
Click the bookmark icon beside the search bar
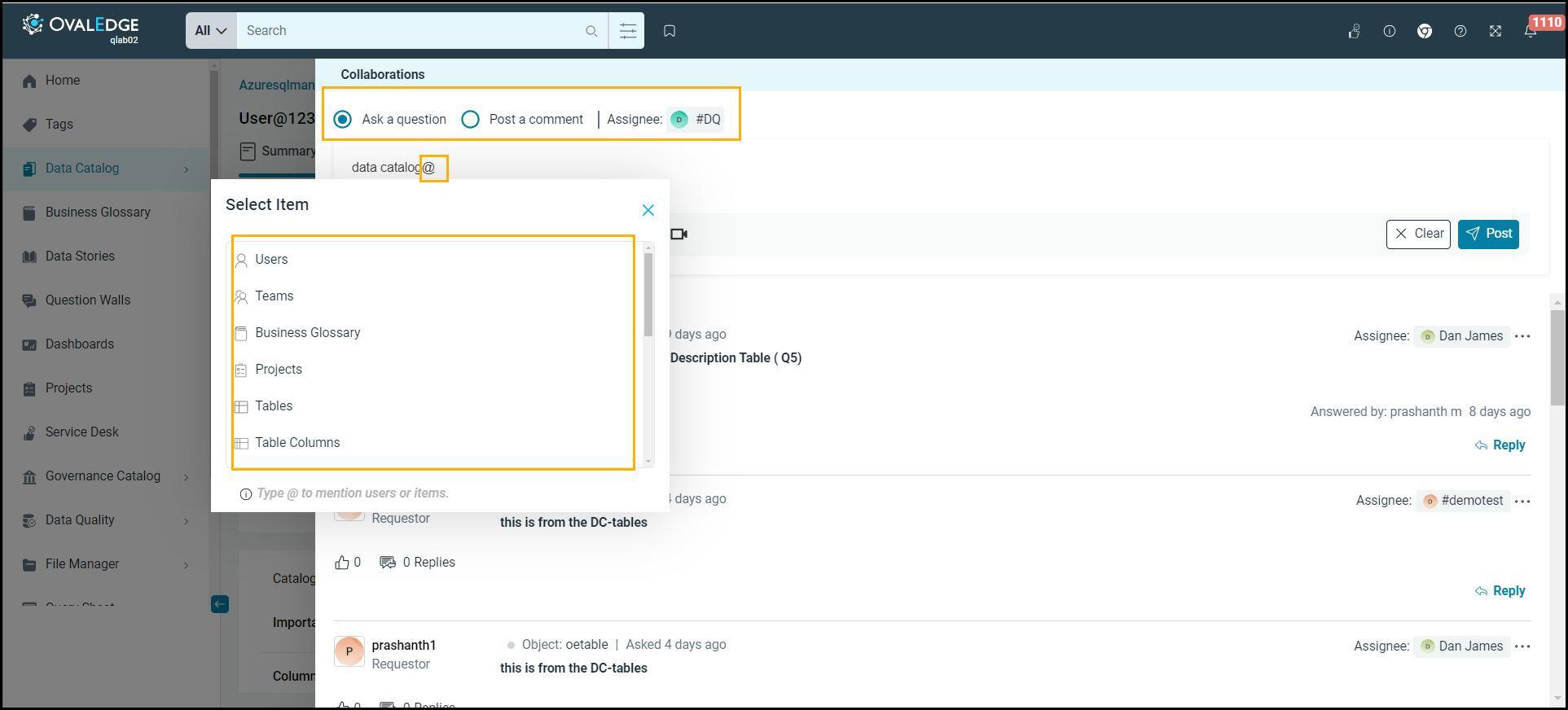(x=670, y=31)
